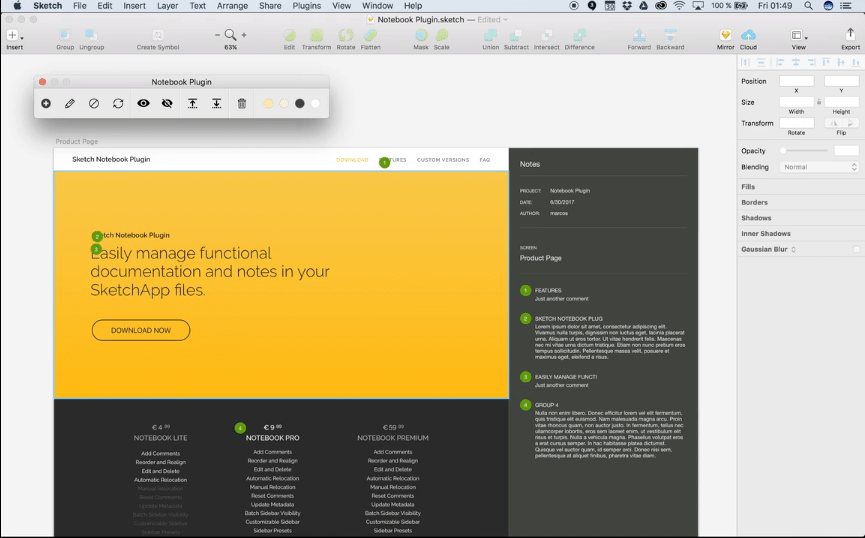Open Cloud upload in the toolbar
This screenshot has height=538, width=865.
(748, 37)
